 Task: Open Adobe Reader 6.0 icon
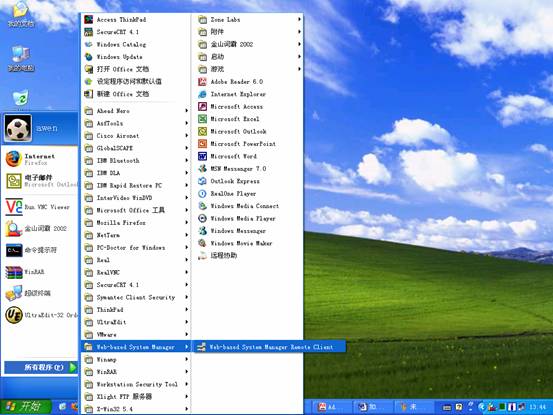tap(202, 82)
